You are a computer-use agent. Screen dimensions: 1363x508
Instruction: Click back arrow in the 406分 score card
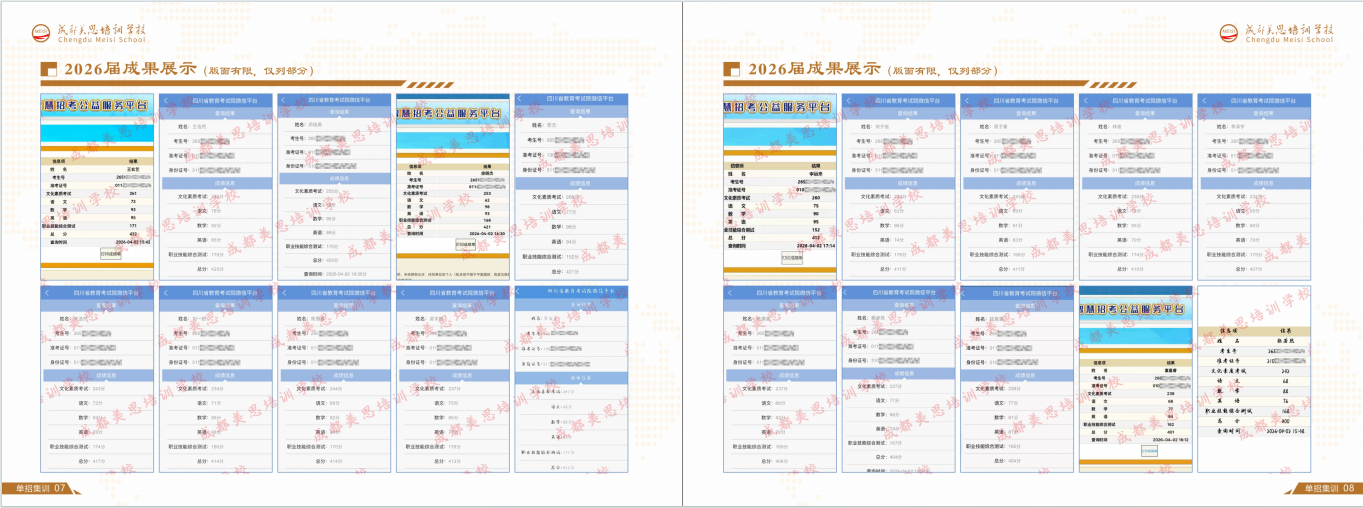(730, 292)
